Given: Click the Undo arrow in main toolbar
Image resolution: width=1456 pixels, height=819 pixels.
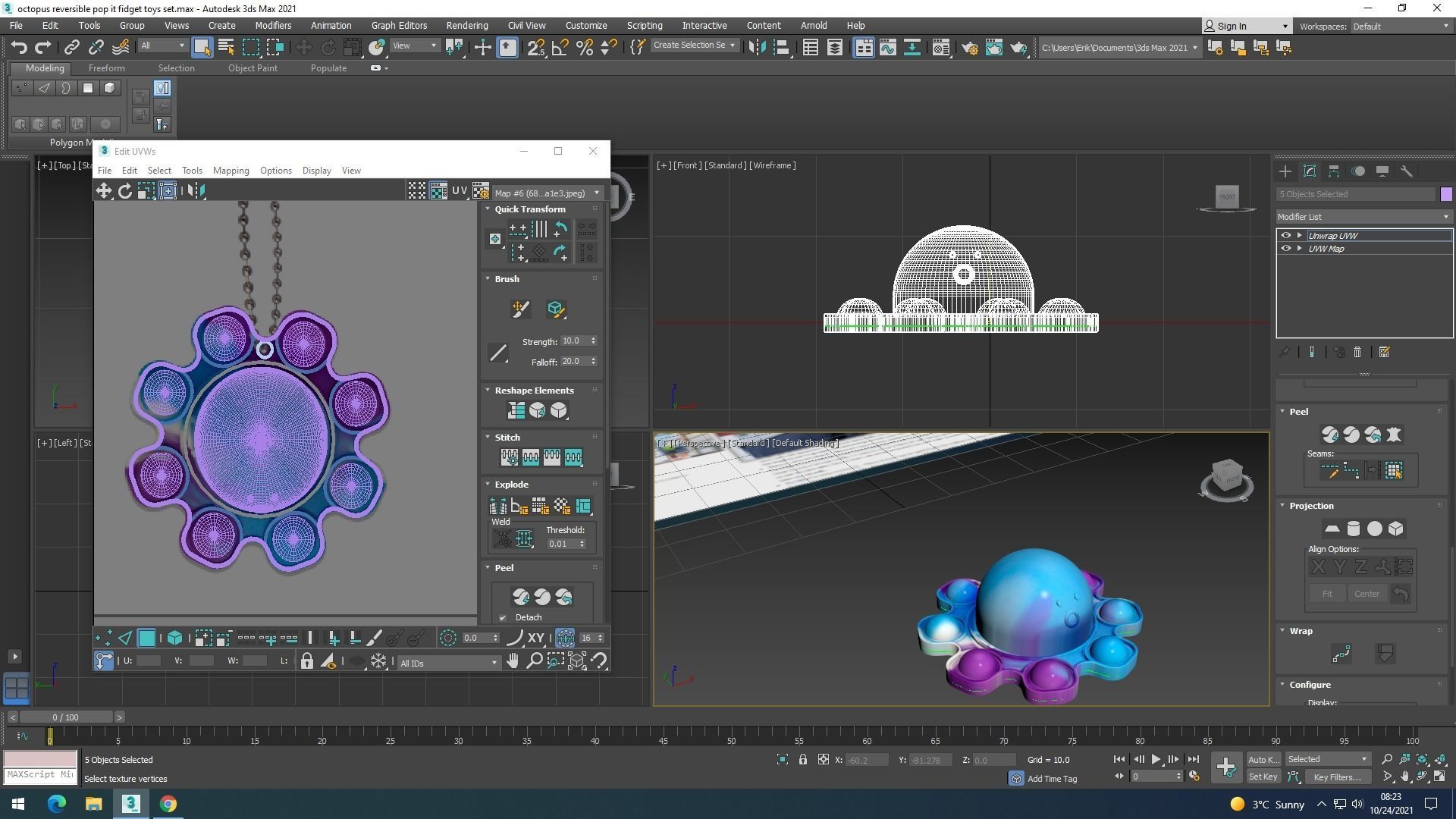Looking at the screenshot, I should (19, 48).
